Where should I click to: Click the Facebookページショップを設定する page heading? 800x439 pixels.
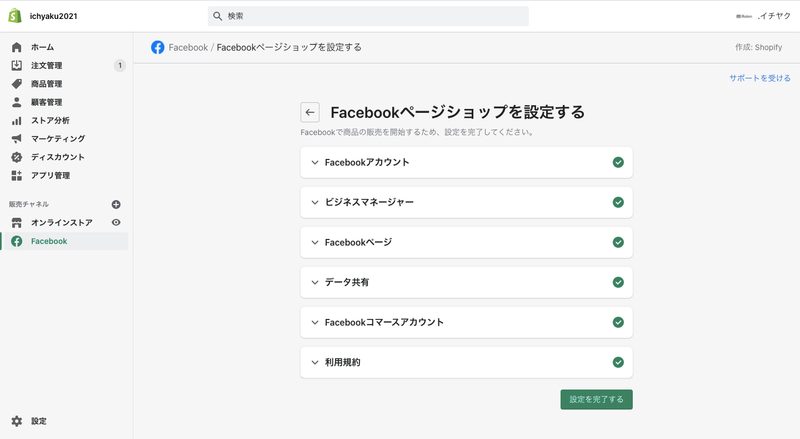(458, 112)
